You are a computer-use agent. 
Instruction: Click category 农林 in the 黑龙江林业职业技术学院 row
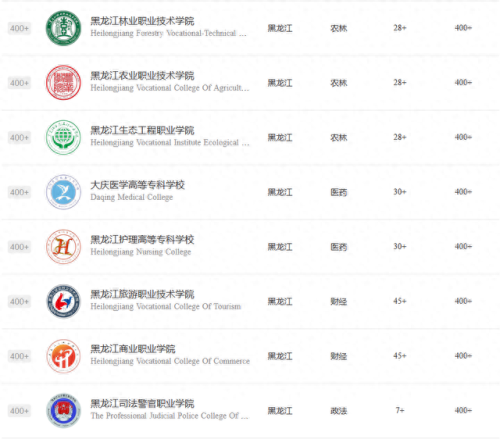339,28
